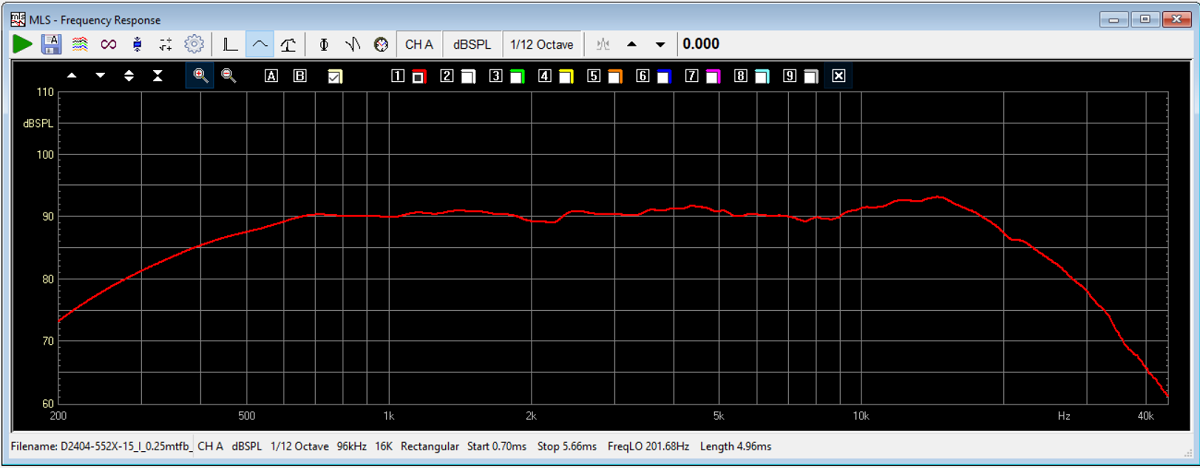Image resolution: width=1200 pixels, height=468 pixels.
Task: Click the infinity loop icon
Action: click(108, 44)
